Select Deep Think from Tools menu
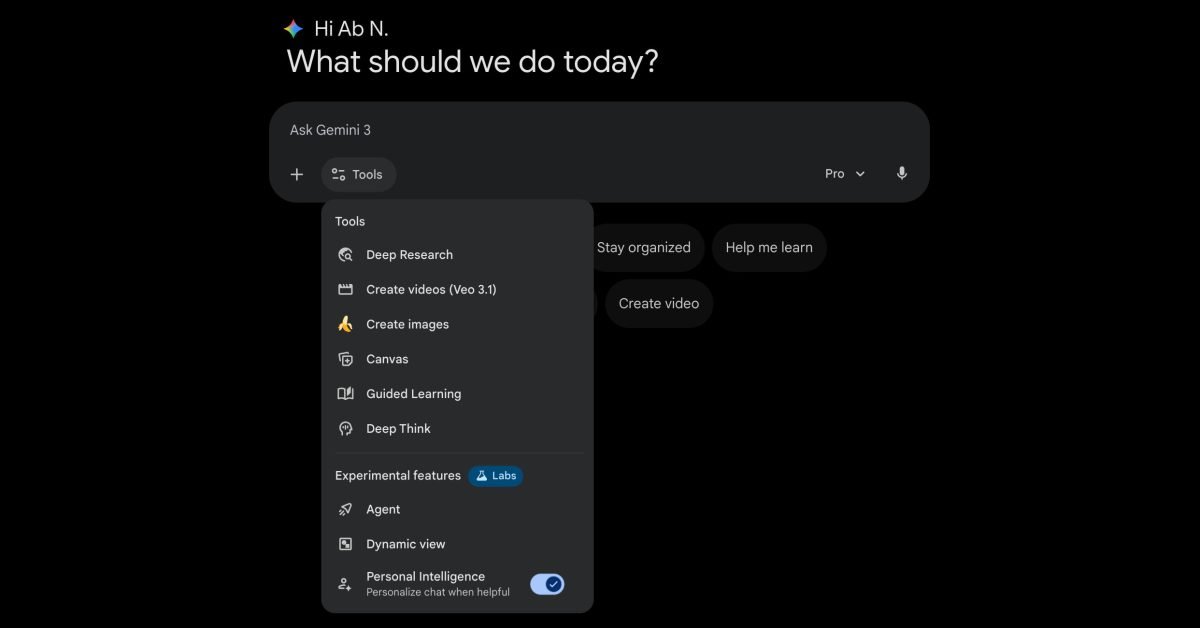 click(398, 429)
